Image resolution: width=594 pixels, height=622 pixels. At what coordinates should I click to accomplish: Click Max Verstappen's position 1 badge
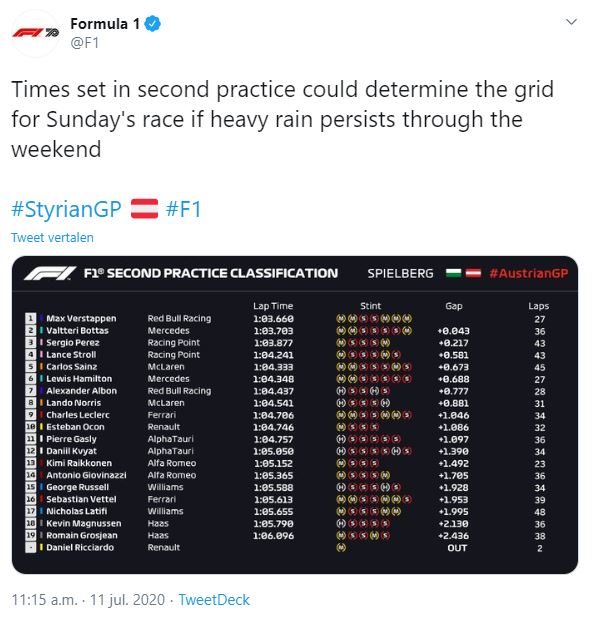(x=31, y=319)
